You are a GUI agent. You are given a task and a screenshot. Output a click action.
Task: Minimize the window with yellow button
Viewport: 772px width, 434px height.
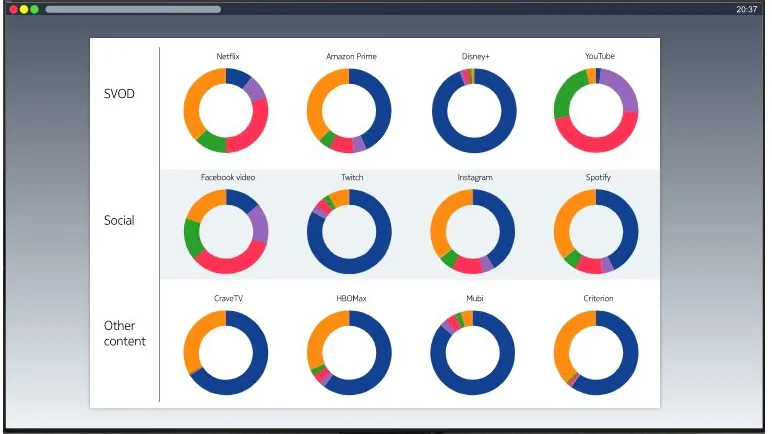24,9
